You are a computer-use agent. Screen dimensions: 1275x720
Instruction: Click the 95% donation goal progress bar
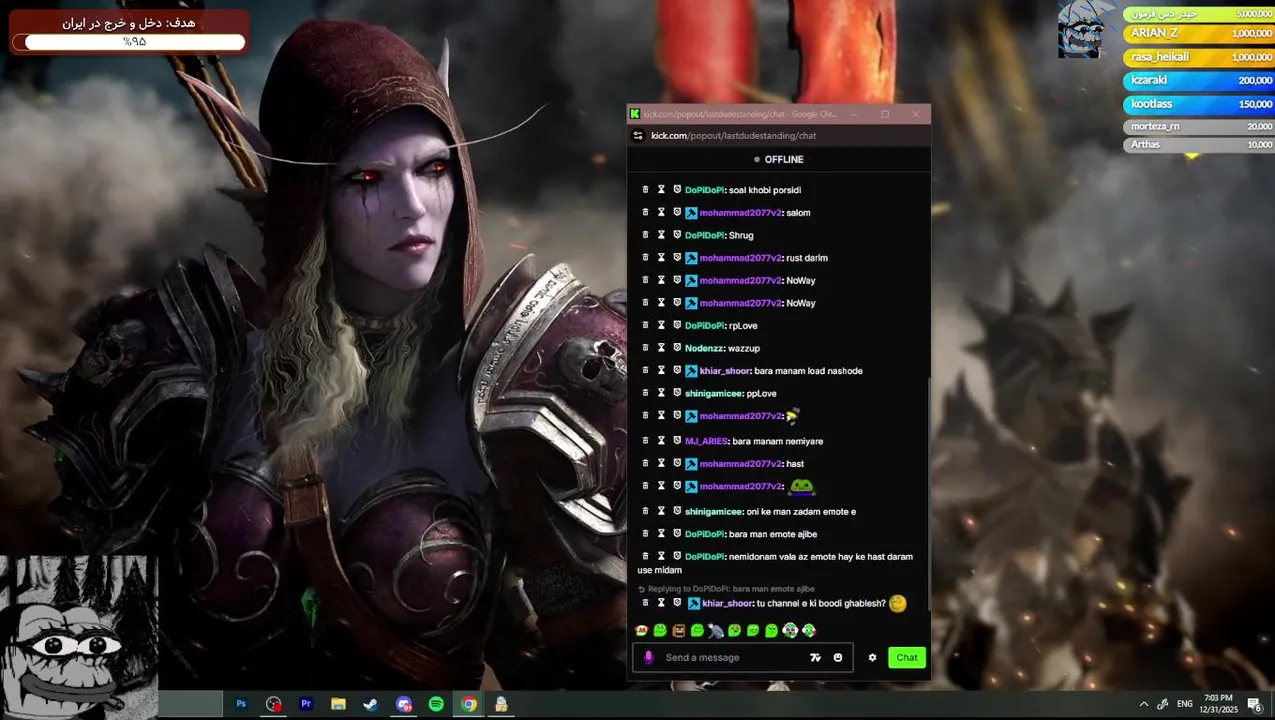point(134,42)
